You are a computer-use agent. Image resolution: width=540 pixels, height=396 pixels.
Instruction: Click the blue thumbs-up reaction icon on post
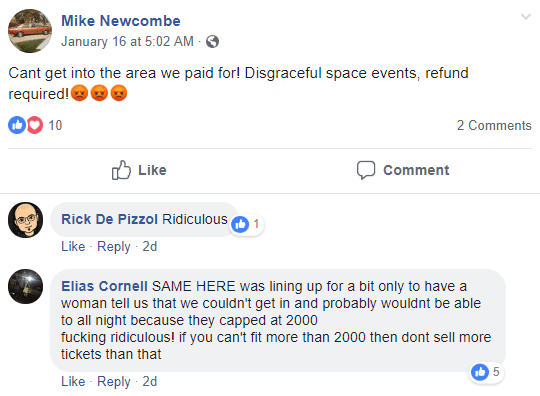click(17, 125)
